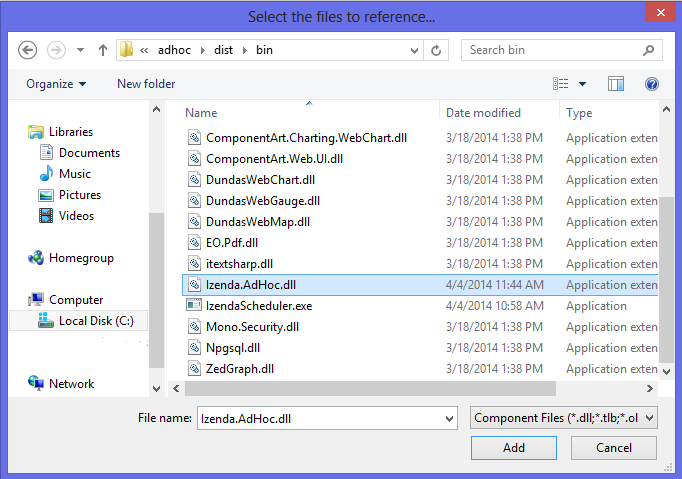682x479 pixels.
Task: Change the view layout icon
Action: [x=561, y=84]
